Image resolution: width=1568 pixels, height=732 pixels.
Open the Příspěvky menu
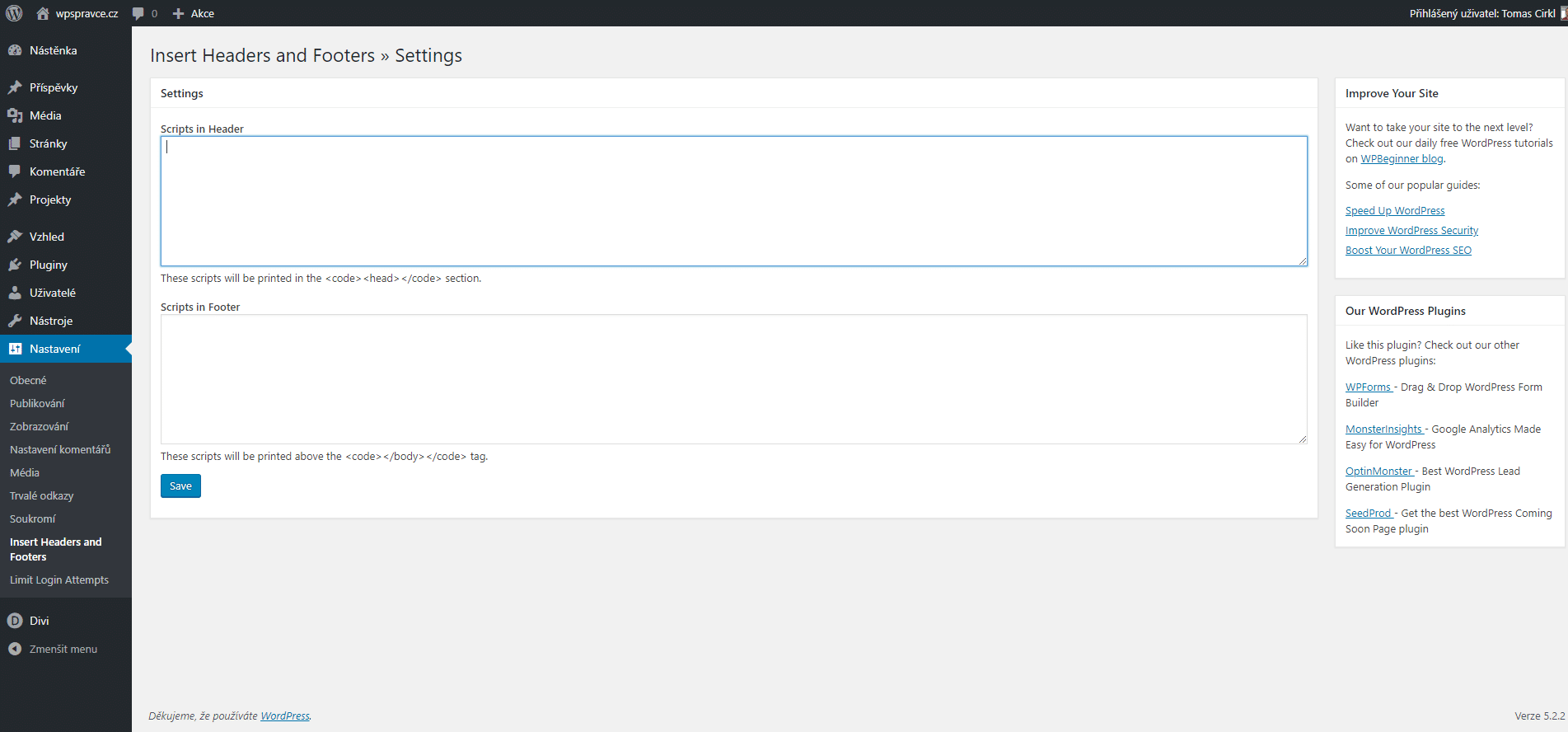[54, 87]
